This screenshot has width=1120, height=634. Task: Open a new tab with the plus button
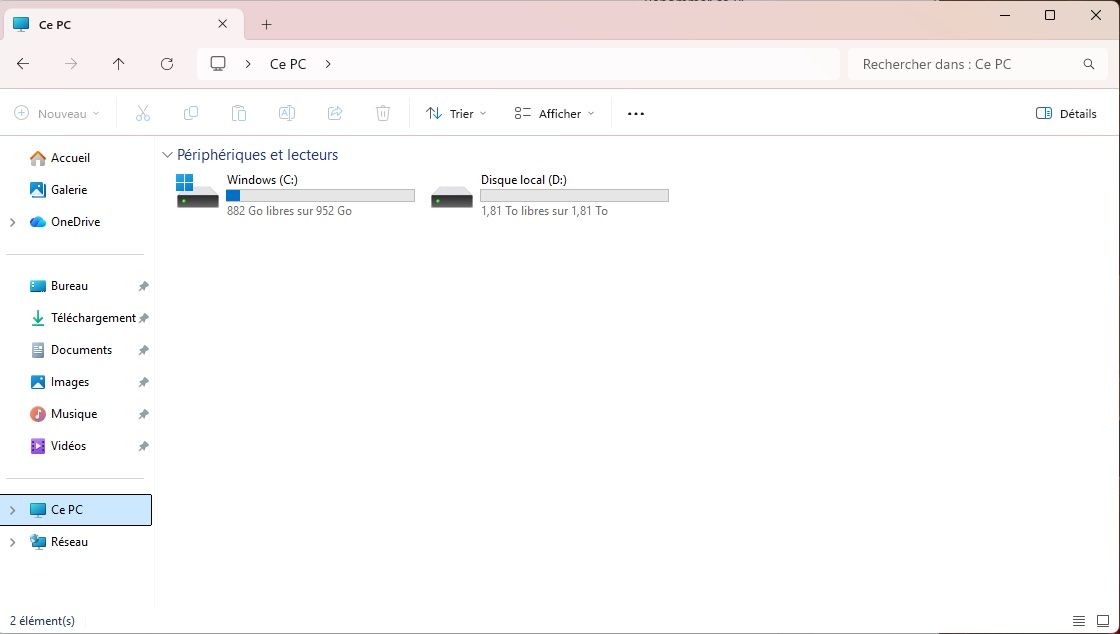266,25
